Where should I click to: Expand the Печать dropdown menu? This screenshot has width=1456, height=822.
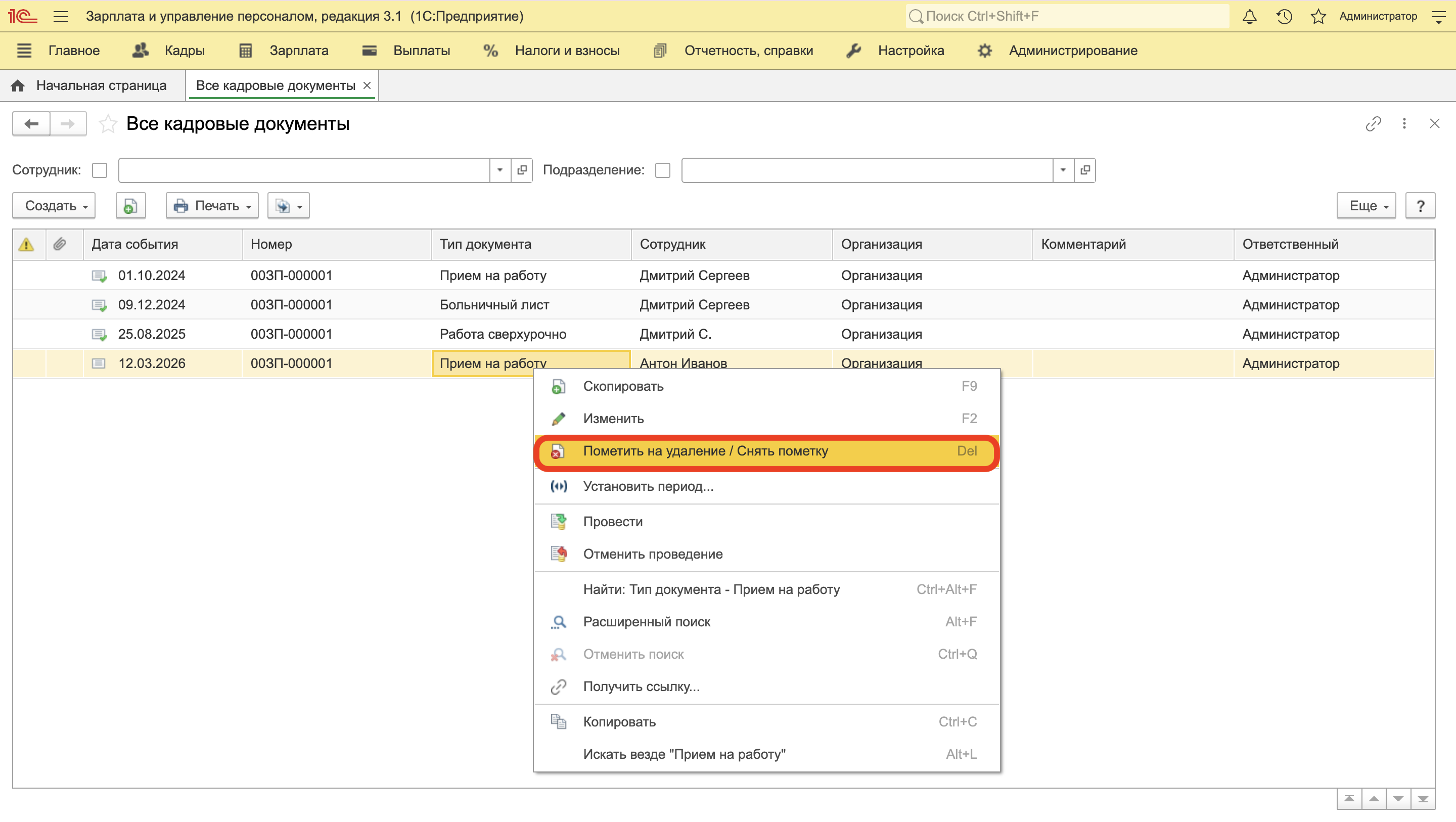(x=212, y=206)
